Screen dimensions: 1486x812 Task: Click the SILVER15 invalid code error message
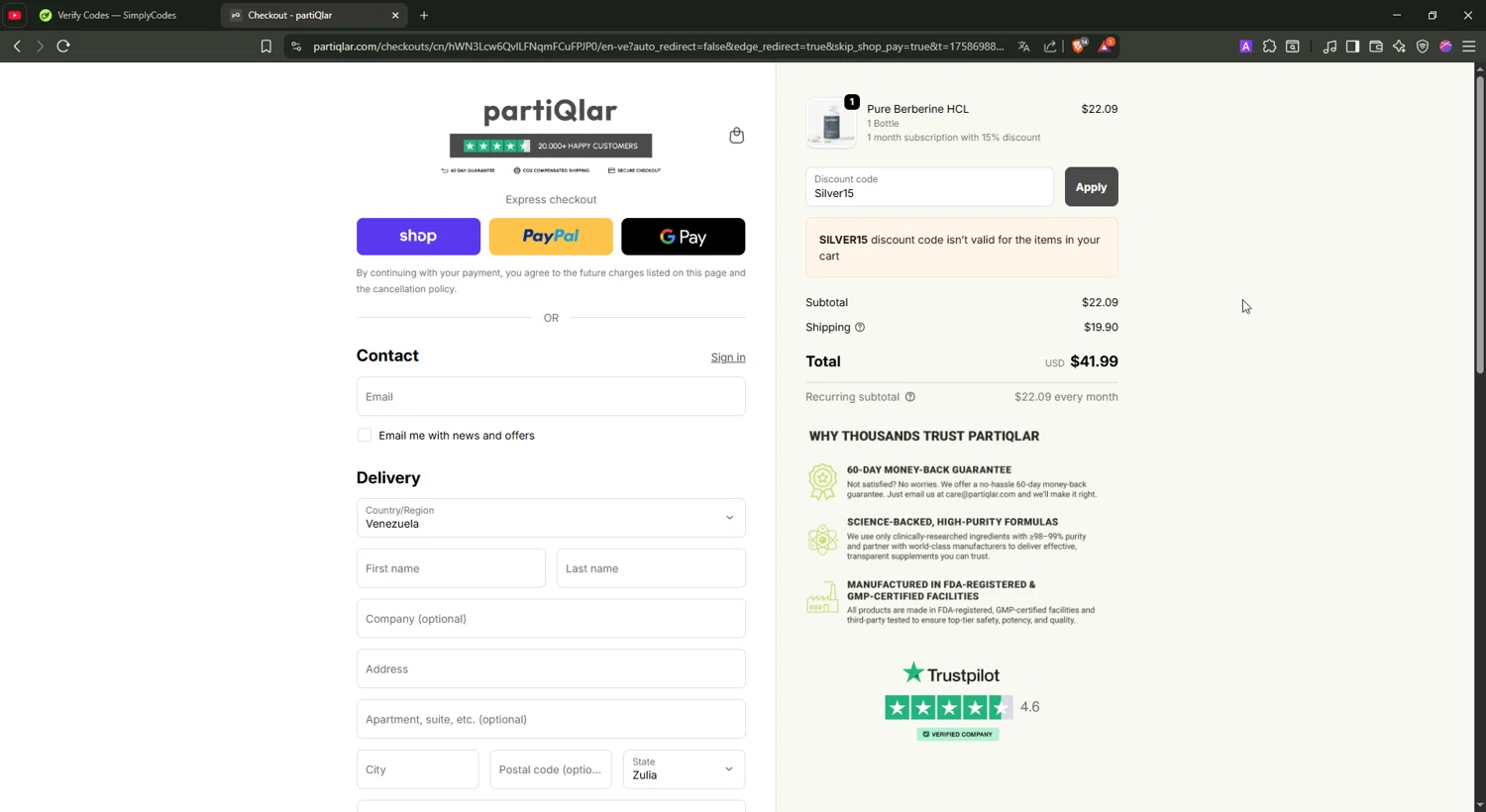[x=961, y=248]
